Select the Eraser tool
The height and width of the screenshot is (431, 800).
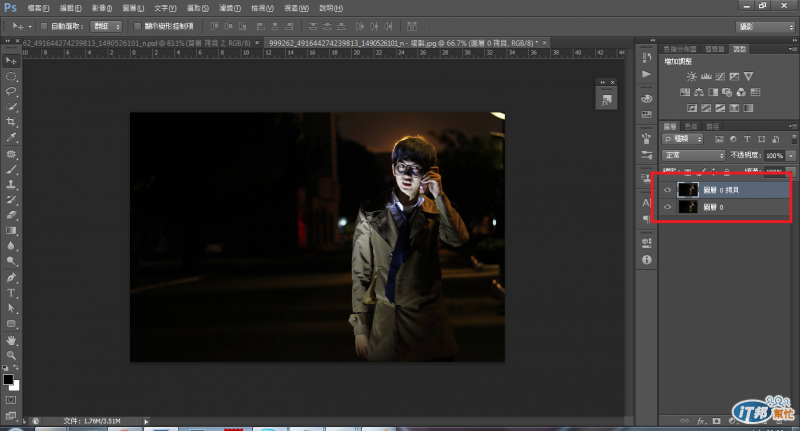(x=11, y=215)
